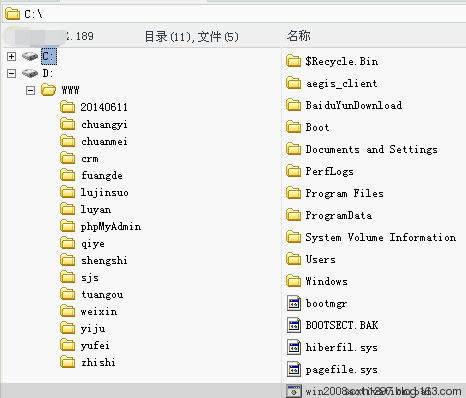
Task: Click the bootmgr file icon
Action: pyautogui.click(x=294, y=303)
